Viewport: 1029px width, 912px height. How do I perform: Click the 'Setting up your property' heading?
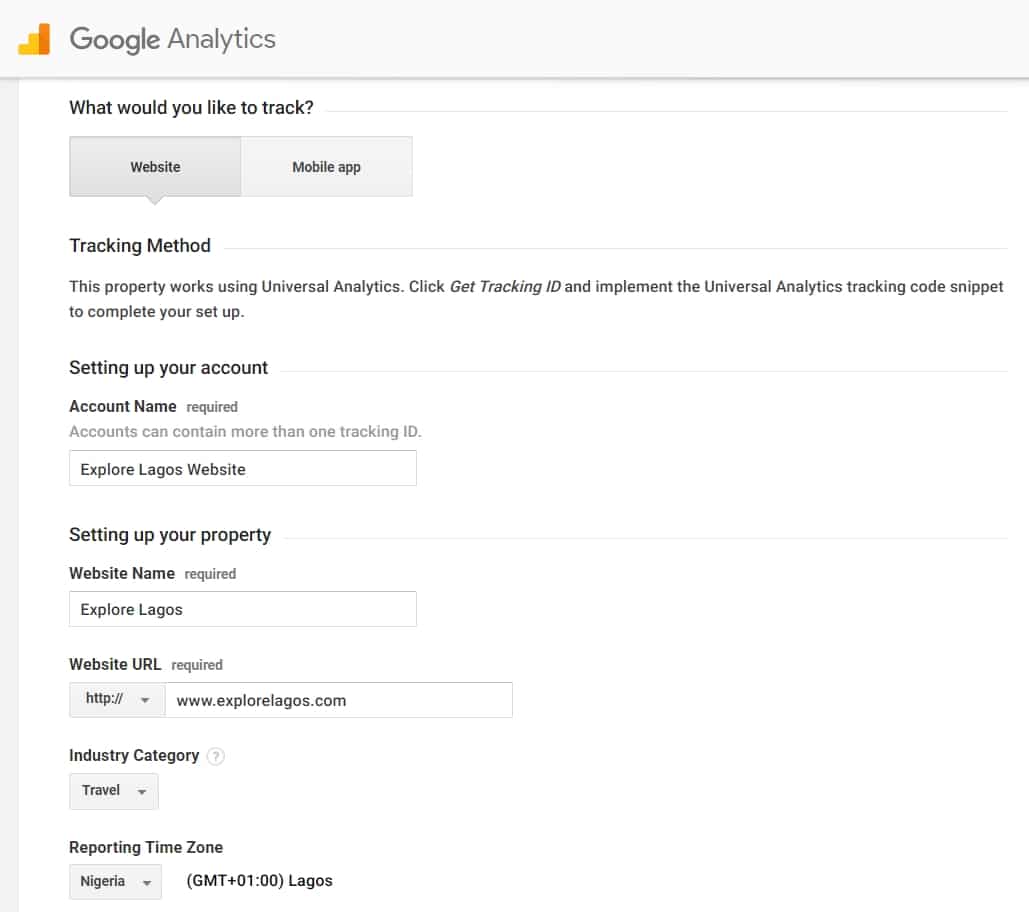tap(170, 535)
